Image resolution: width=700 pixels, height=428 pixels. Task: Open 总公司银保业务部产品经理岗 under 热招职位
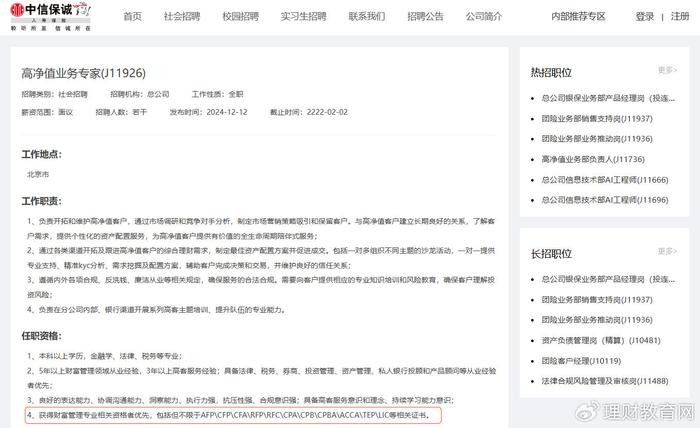coord(608,98)
